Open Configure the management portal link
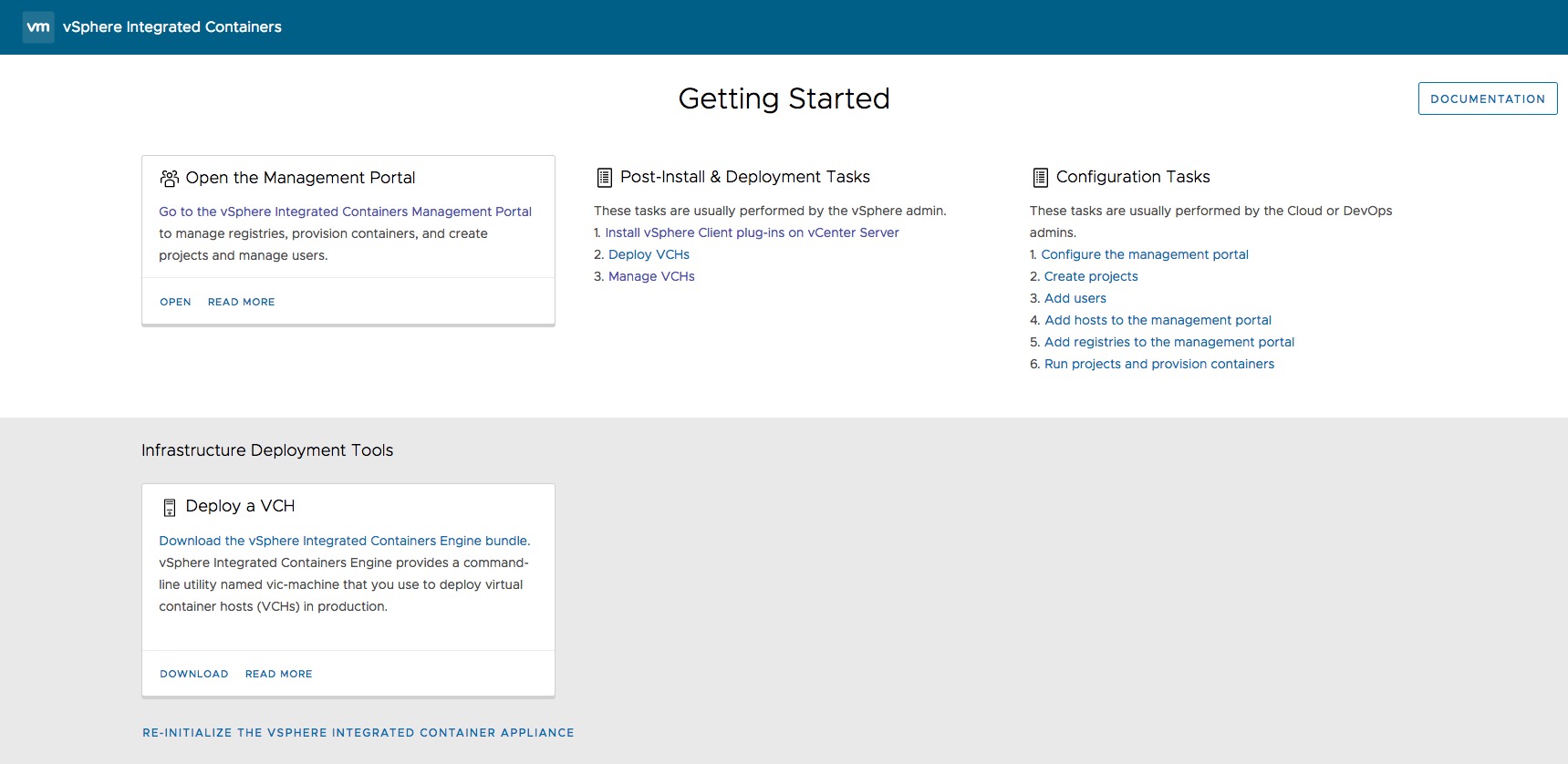Image resolution: width=1568 pixels, height=764 pixels. point(1145,254)
